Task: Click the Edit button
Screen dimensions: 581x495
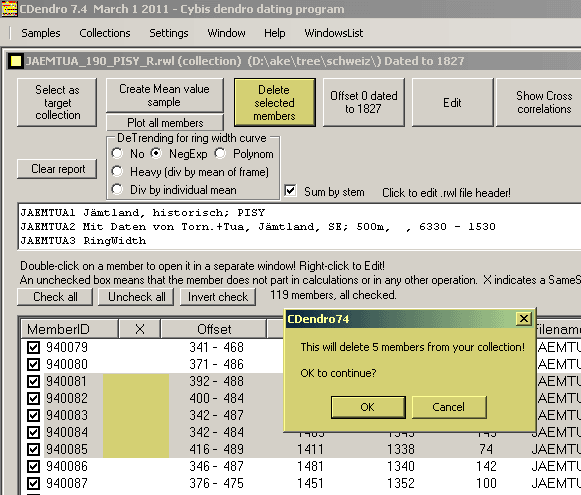Action: coord(452,102)
